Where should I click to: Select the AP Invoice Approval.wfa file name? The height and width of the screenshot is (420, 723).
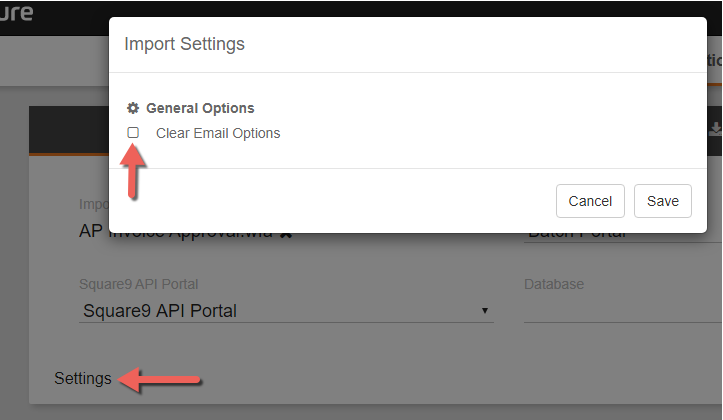coord(176,233)
